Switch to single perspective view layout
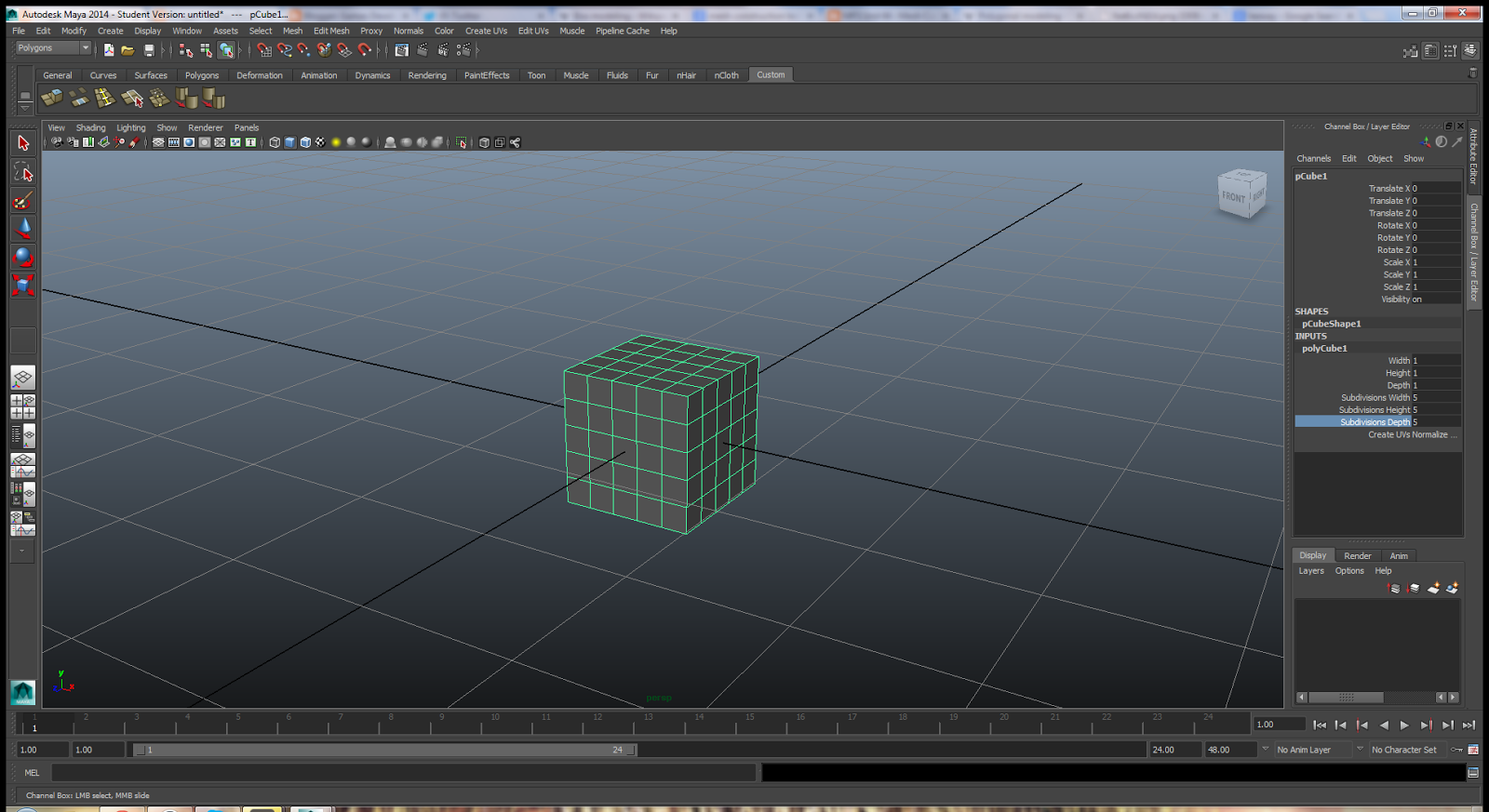This screenshot has height=812, width=1489. coord(23,378)
